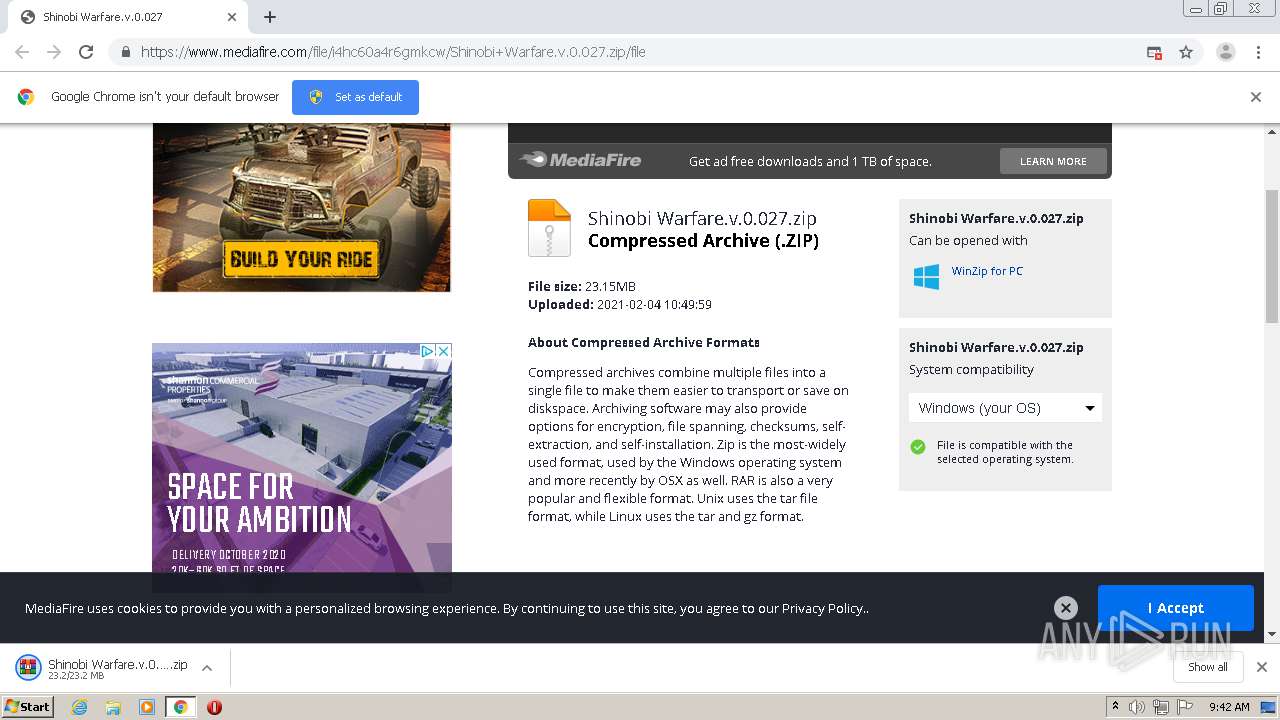Open the WinZip for PC link
Screen dimensions: 1280x720
[x=987, y=271]
